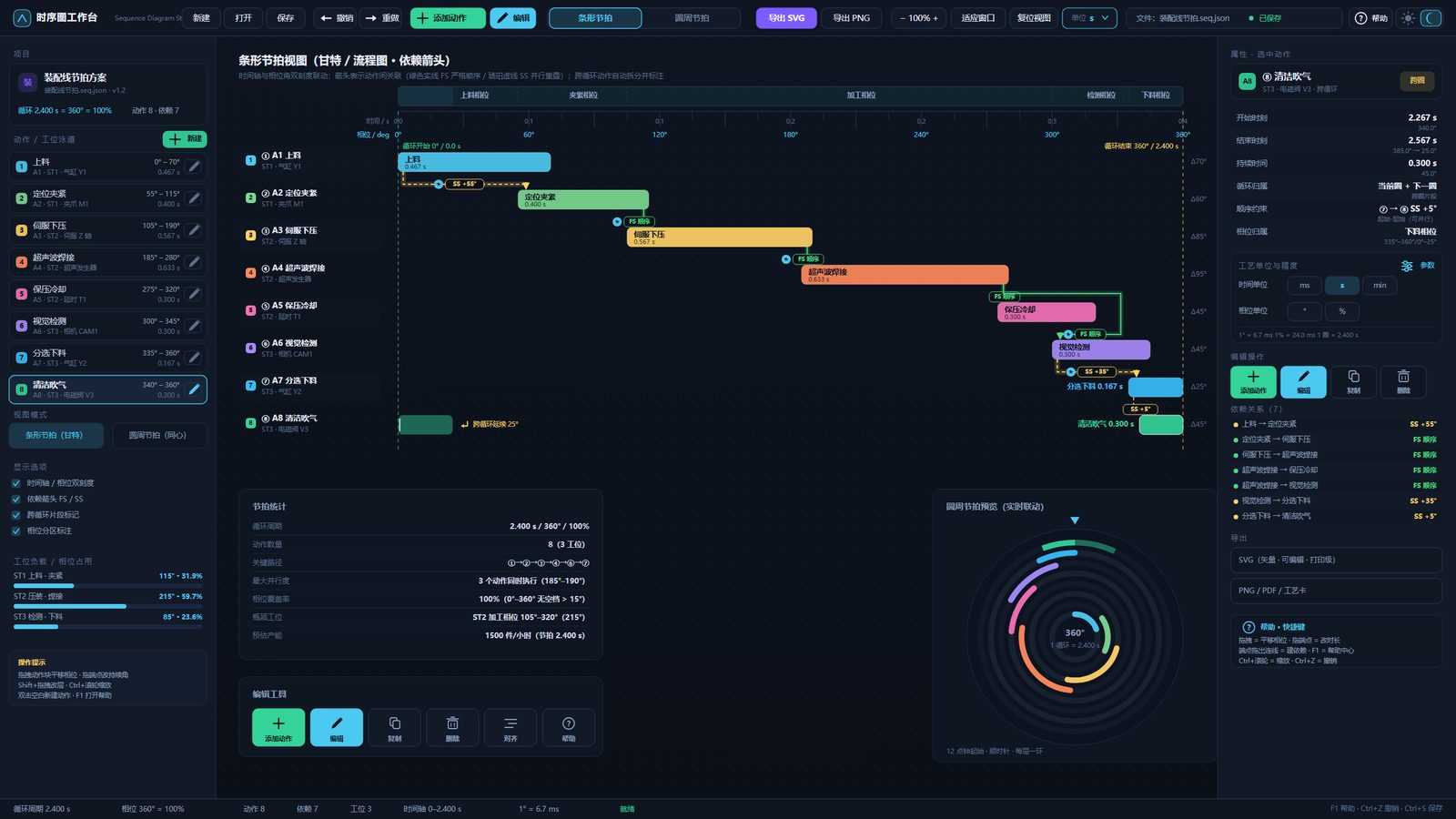Click the 撤销 undo button

pos(336,18)
